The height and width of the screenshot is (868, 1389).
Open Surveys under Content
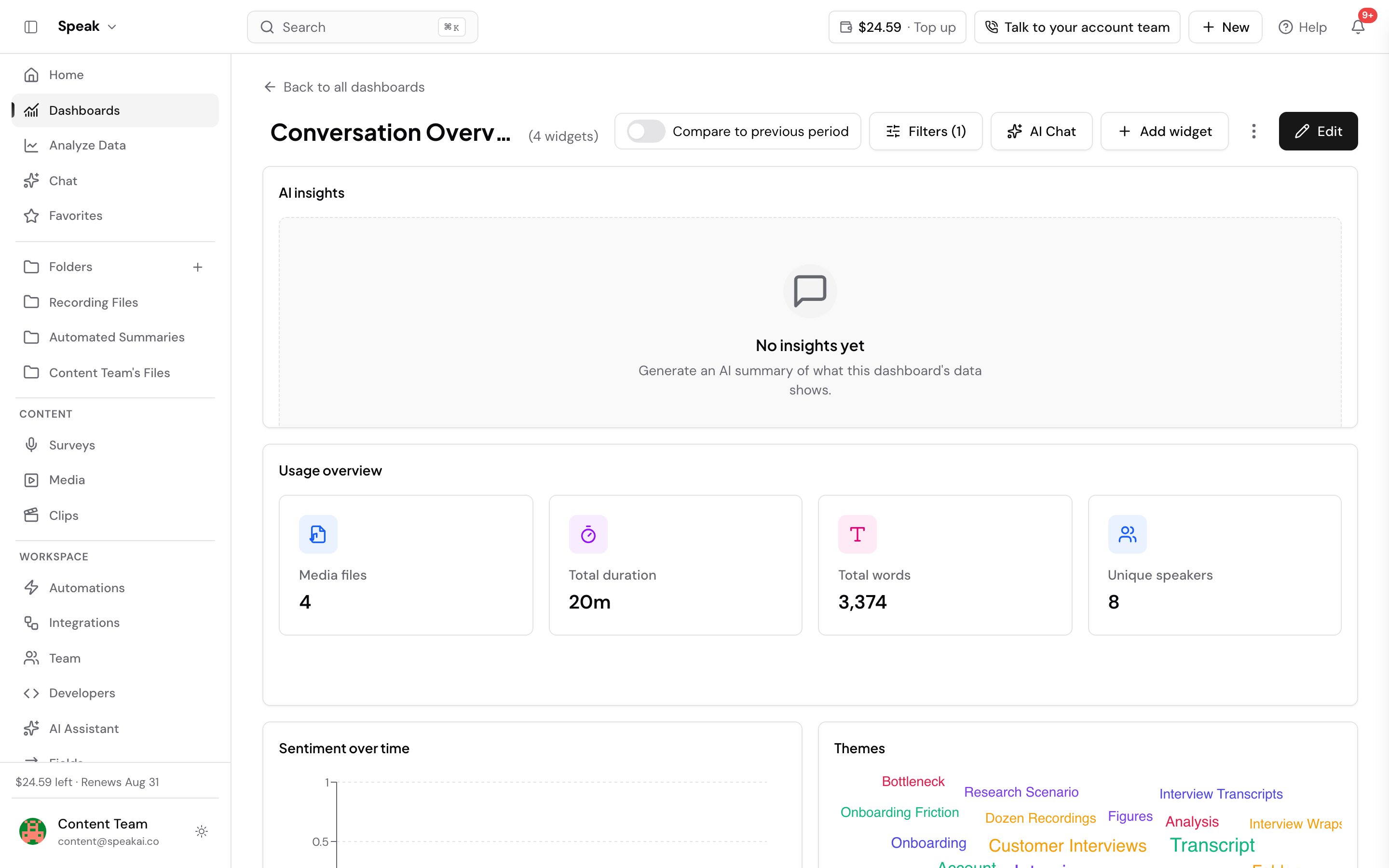click(x=115, y=445)
